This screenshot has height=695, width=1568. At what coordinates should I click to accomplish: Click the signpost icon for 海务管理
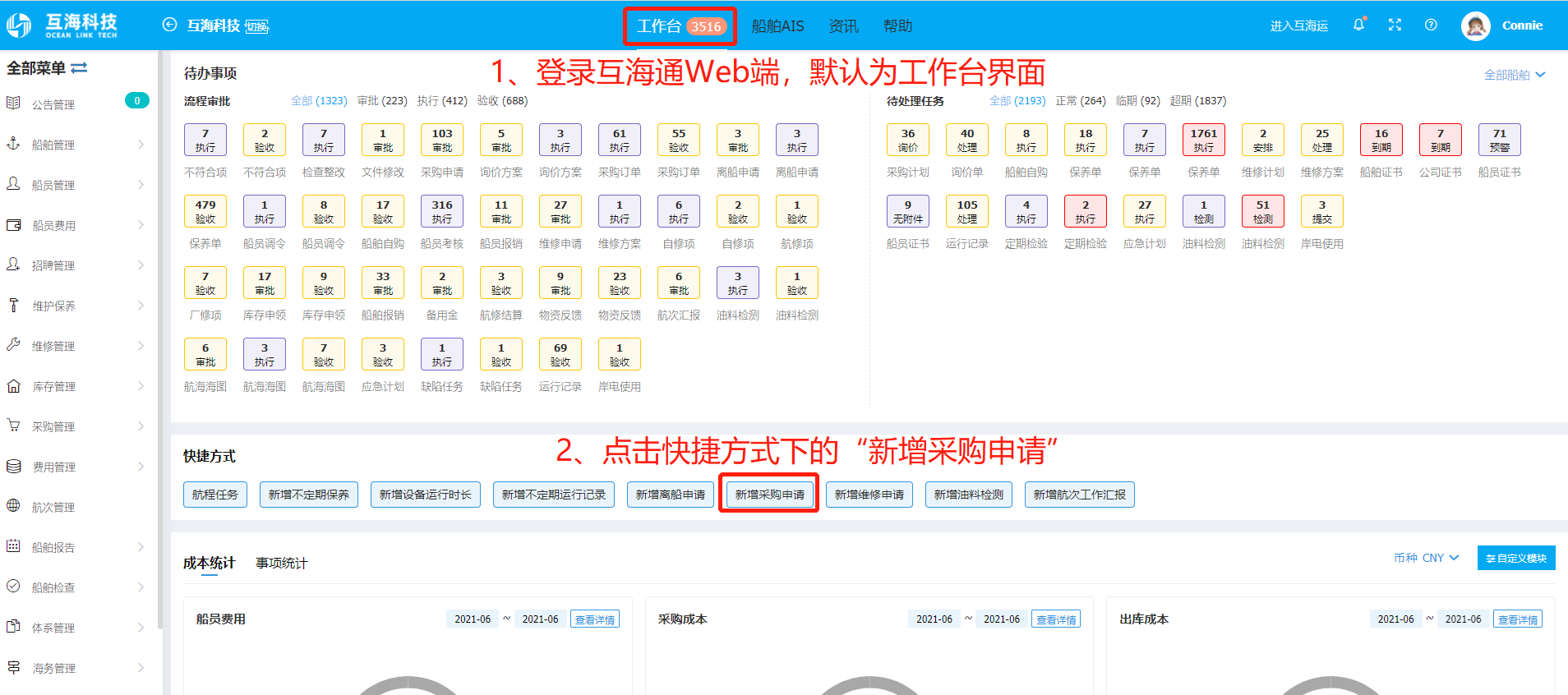[13, 667]
